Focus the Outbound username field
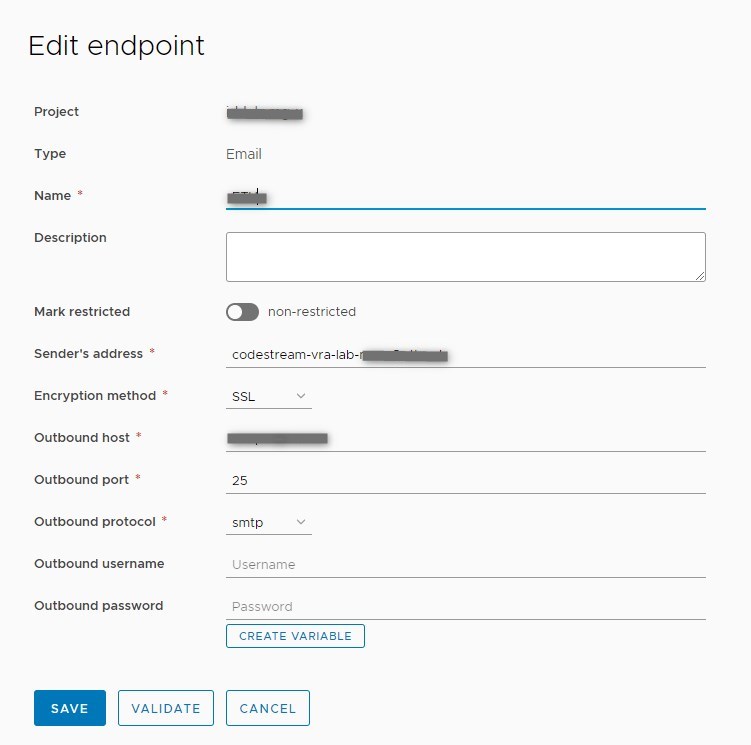Viewport: 751px width, 745px height. (x=465, y=565)
